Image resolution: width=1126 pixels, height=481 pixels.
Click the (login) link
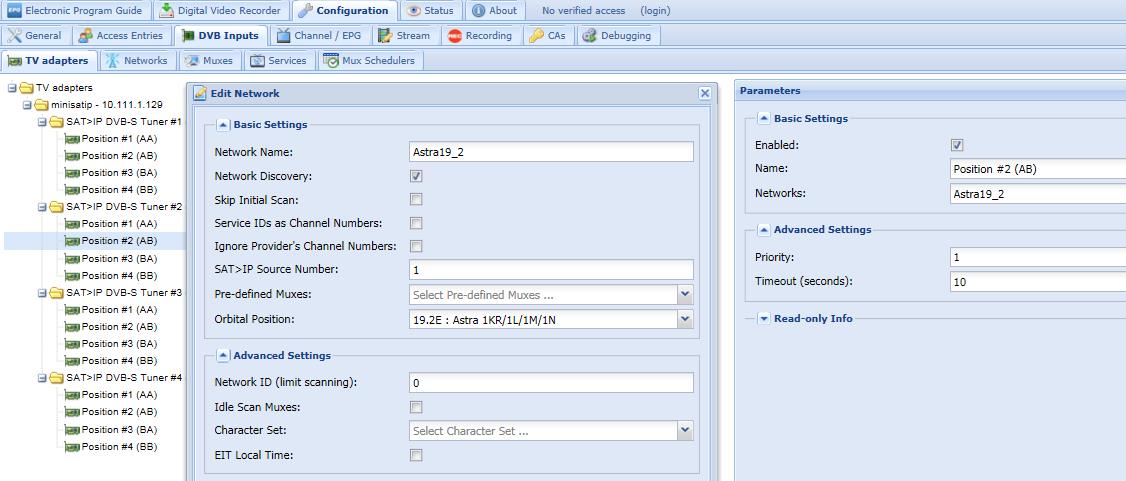654,11
